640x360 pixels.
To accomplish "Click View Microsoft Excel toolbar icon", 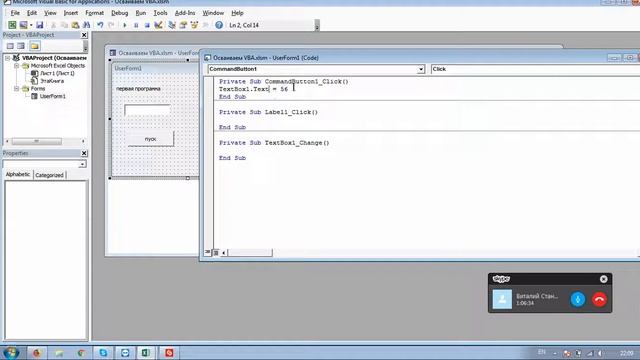I will click(12, 25).
